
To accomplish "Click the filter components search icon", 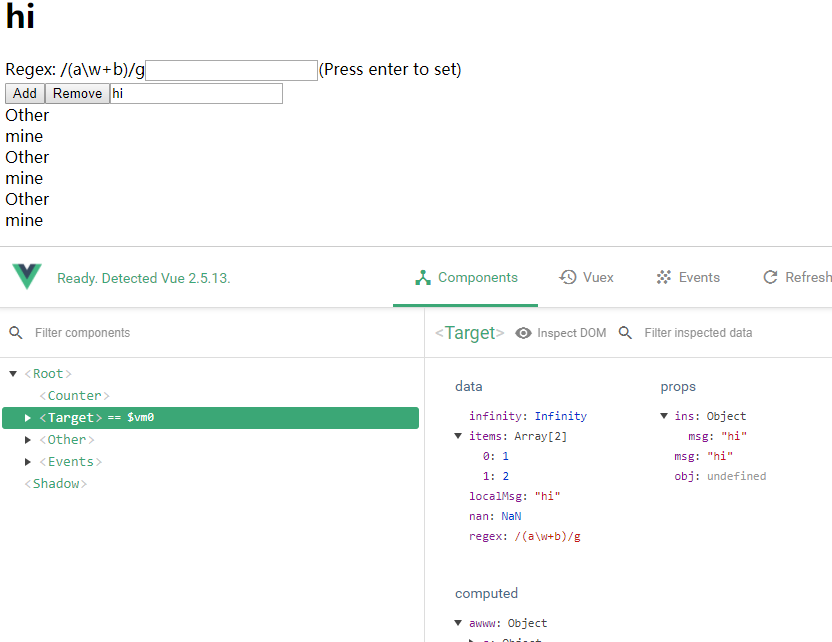I will tap(16, 333).
